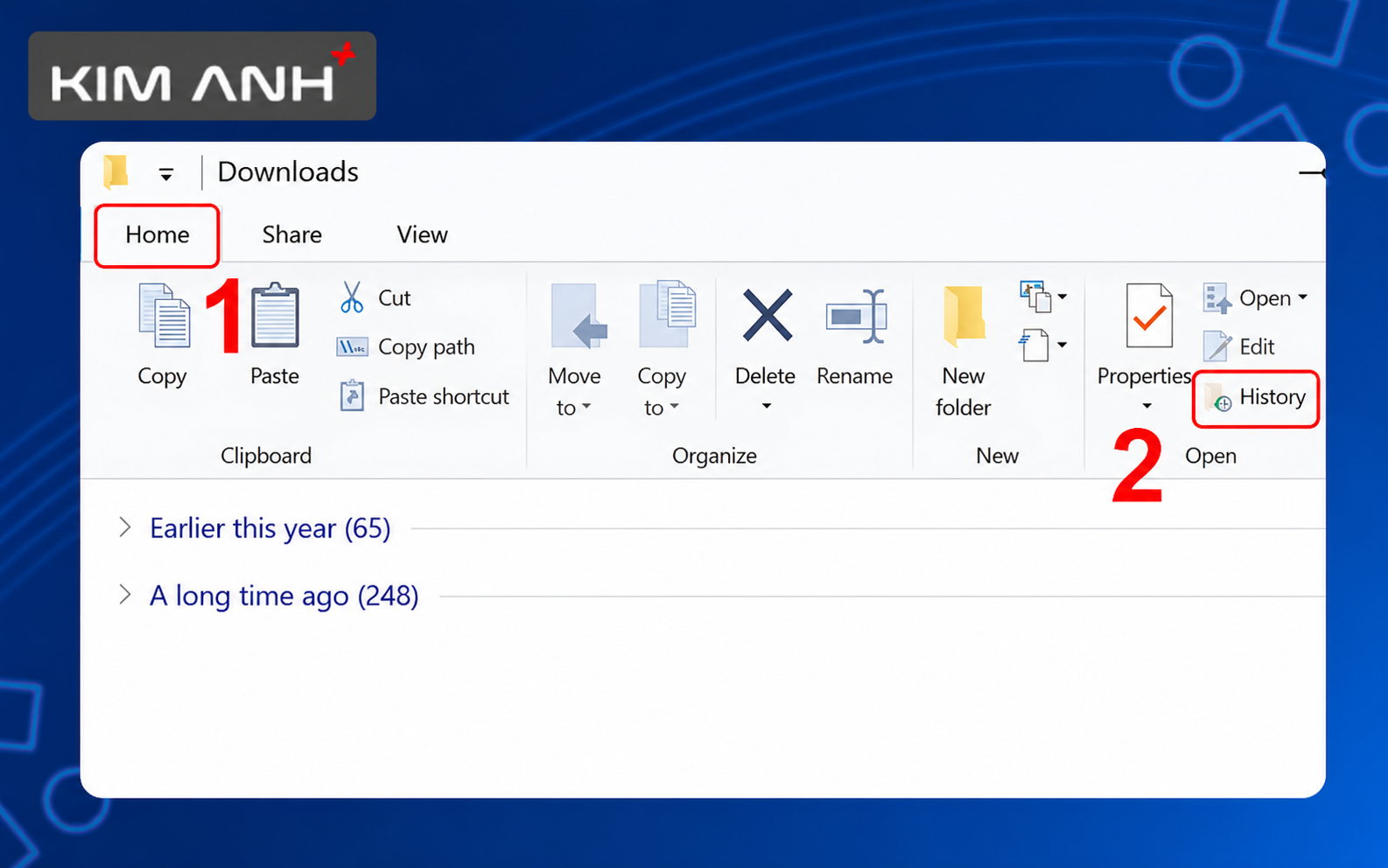The image size is (1388, 868).
Task: Expand the Earlier this year group chevron
Action: tap(125, 527)
